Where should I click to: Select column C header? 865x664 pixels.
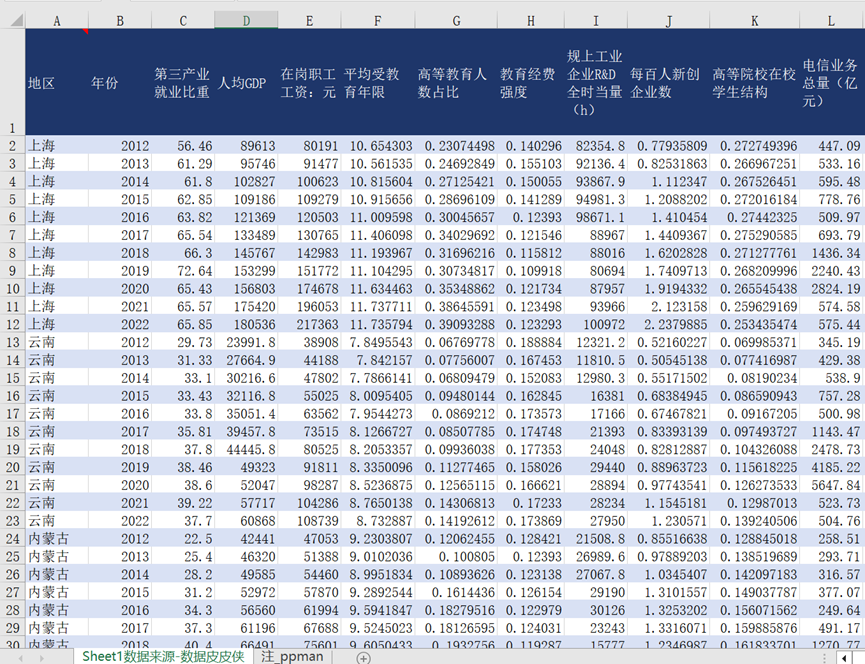183,21
